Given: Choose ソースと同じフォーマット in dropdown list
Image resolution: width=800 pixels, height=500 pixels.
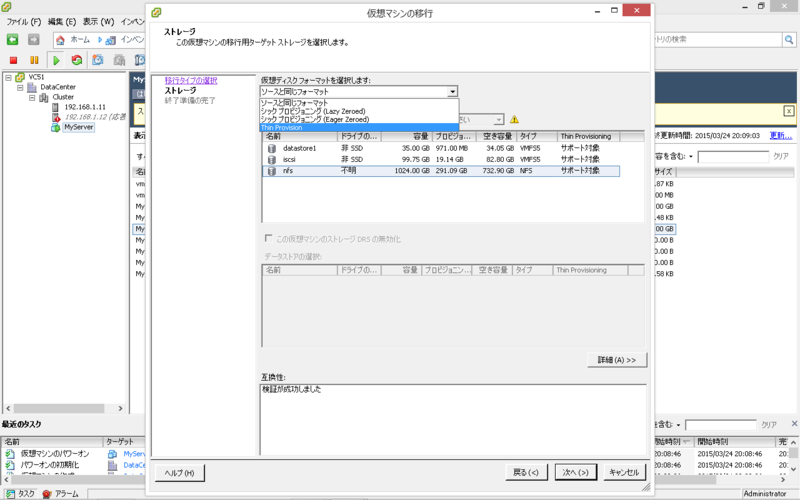Looking at the screenshot, I should pyautogui.click(x=359, y=103).
